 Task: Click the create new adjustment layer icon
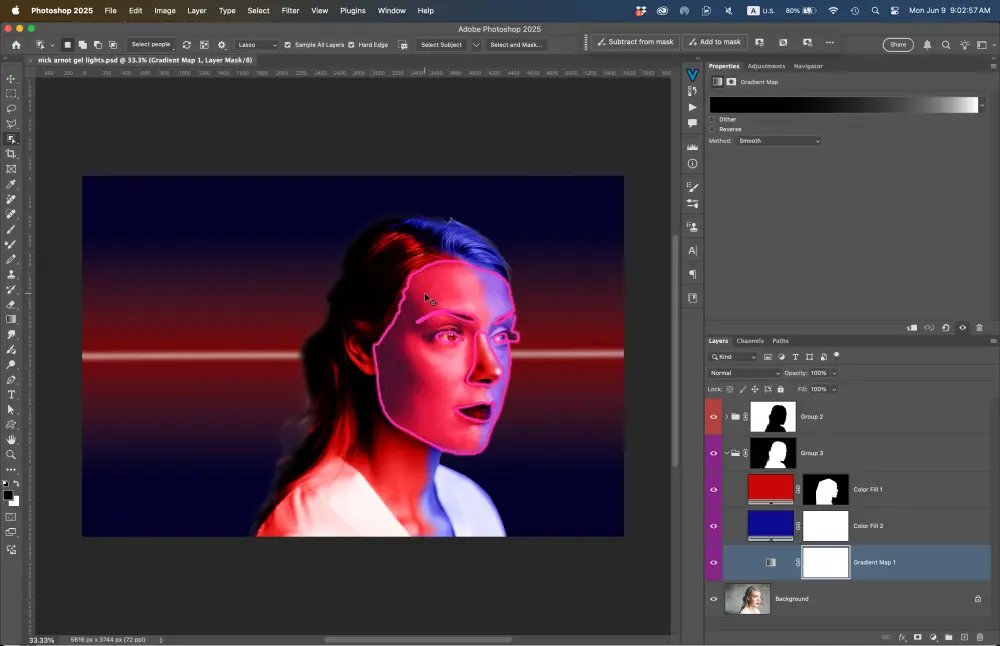pos(934,637)
